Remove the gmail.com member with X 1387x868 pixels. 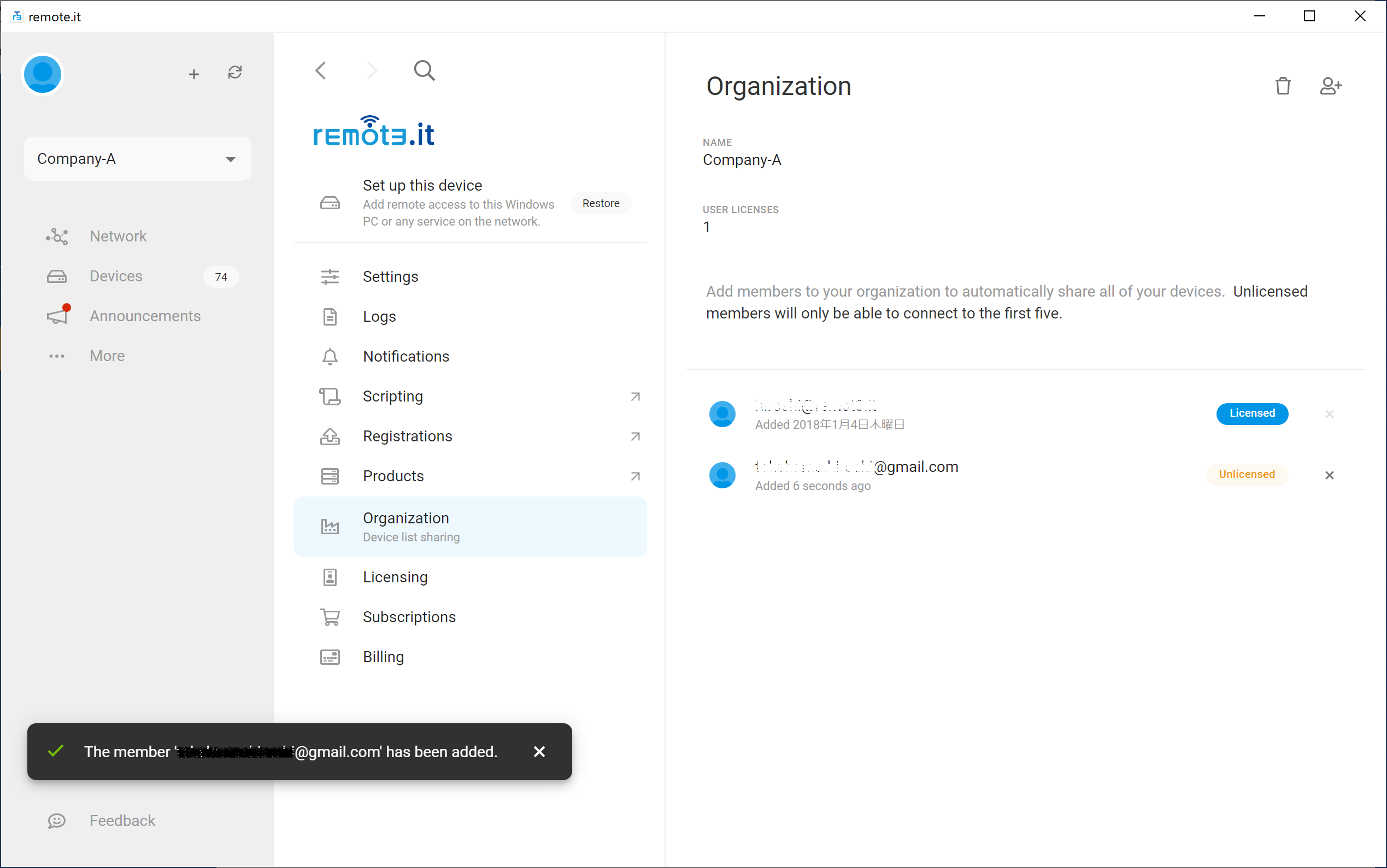pyautogui.click(x=1329, y=475)
